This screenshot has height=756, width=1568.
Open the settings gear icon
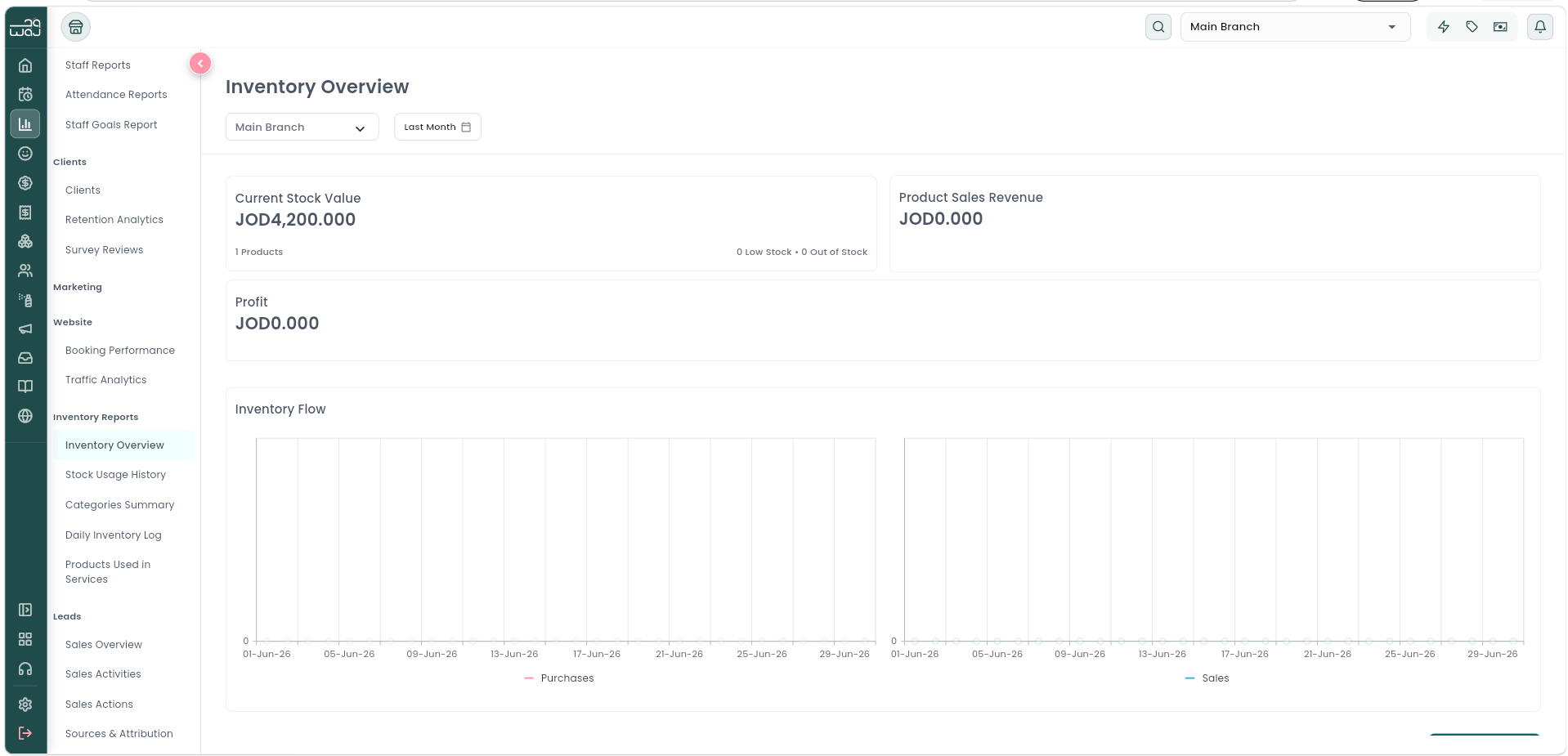(25, 705)
